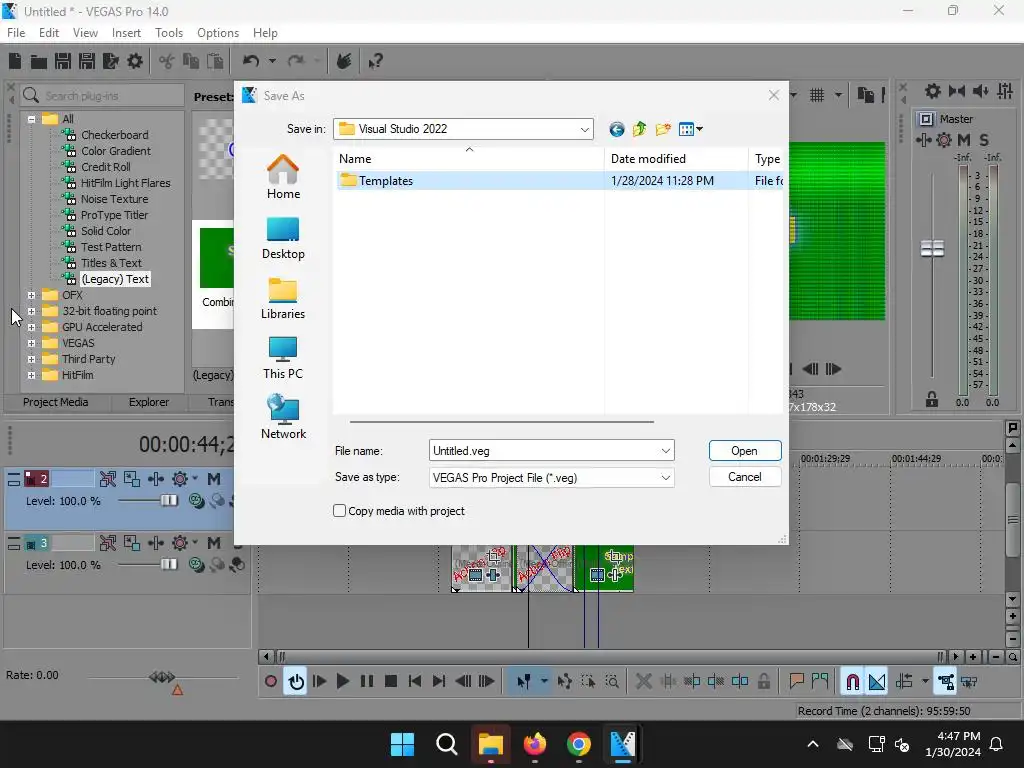This screenshot has width=1024, height=768.
Task: Switch to the Project Media tab
Action: click(x=56, y=402)
